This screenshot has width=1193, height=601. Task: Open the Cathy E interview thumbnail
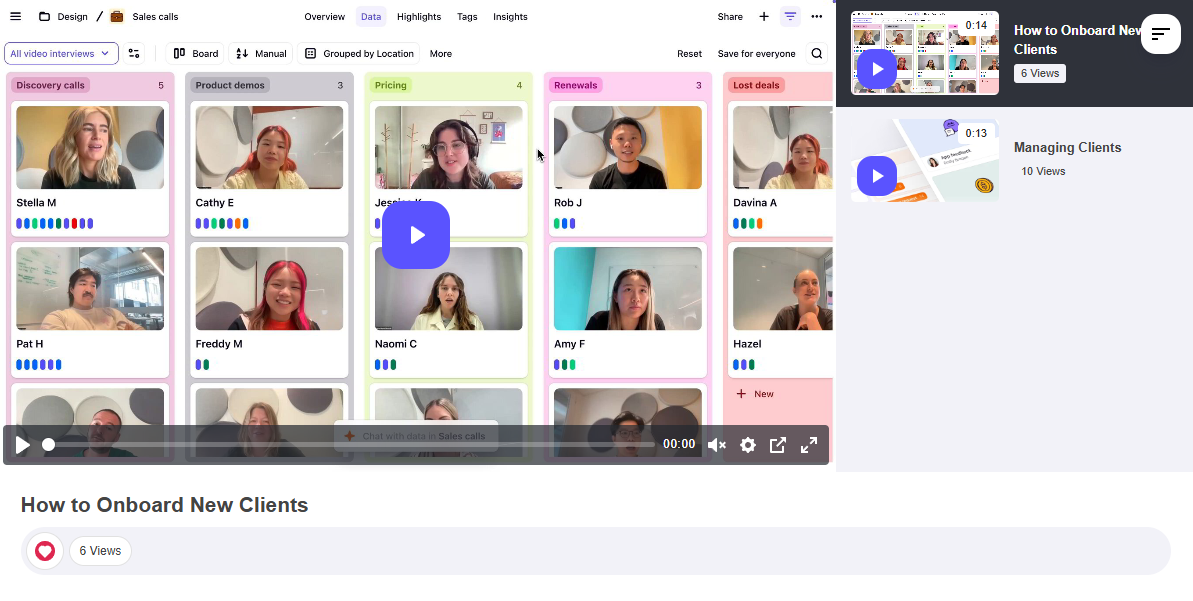(x=269, y=148)
